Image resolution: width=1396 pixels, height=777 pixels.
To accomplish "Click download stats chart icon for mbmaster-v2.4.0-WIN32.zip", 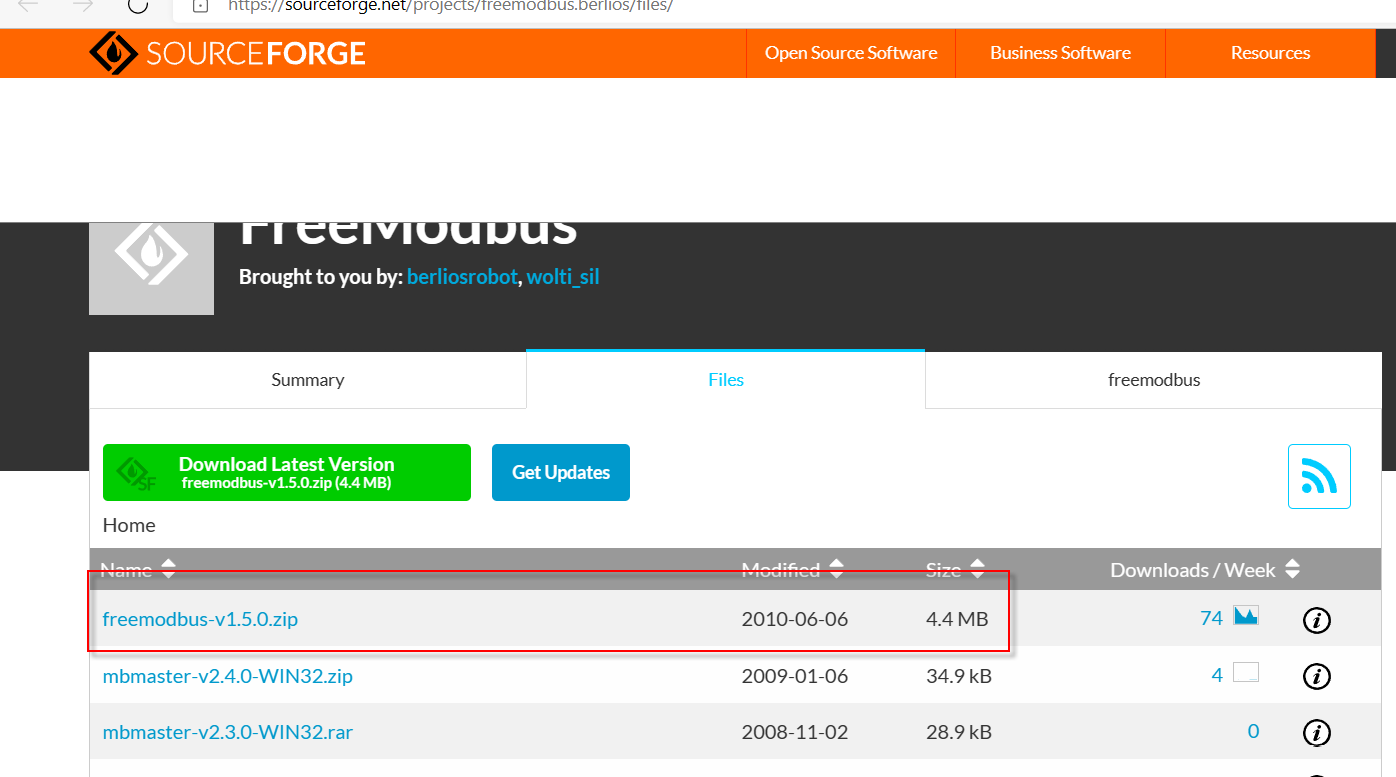I will [1246, 672].
